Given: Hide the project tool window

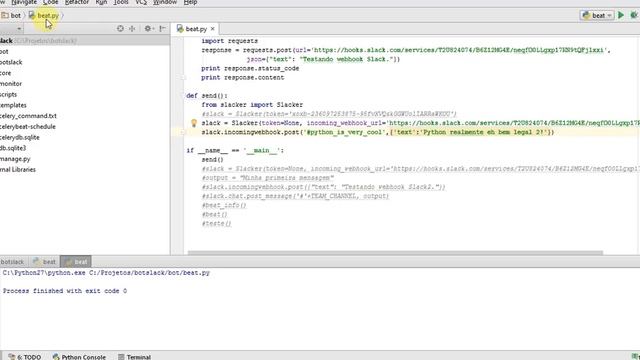Looking at the screenshot, I should coord(162,29).
